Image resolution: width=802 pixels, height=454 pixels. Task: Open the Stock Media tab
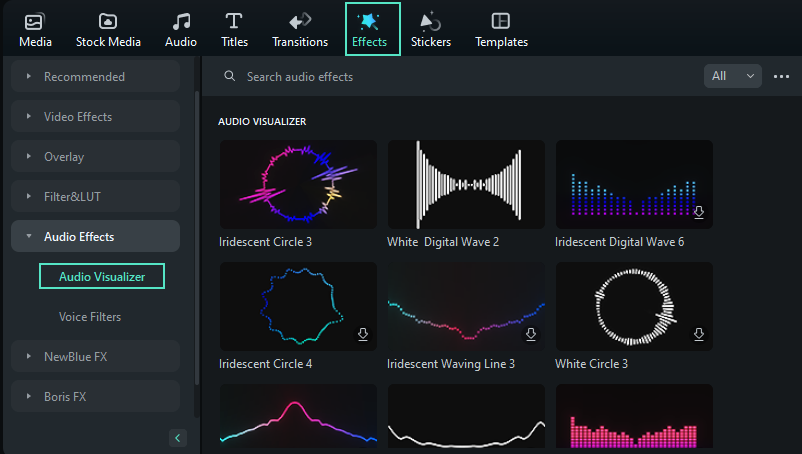pos(108,30)
